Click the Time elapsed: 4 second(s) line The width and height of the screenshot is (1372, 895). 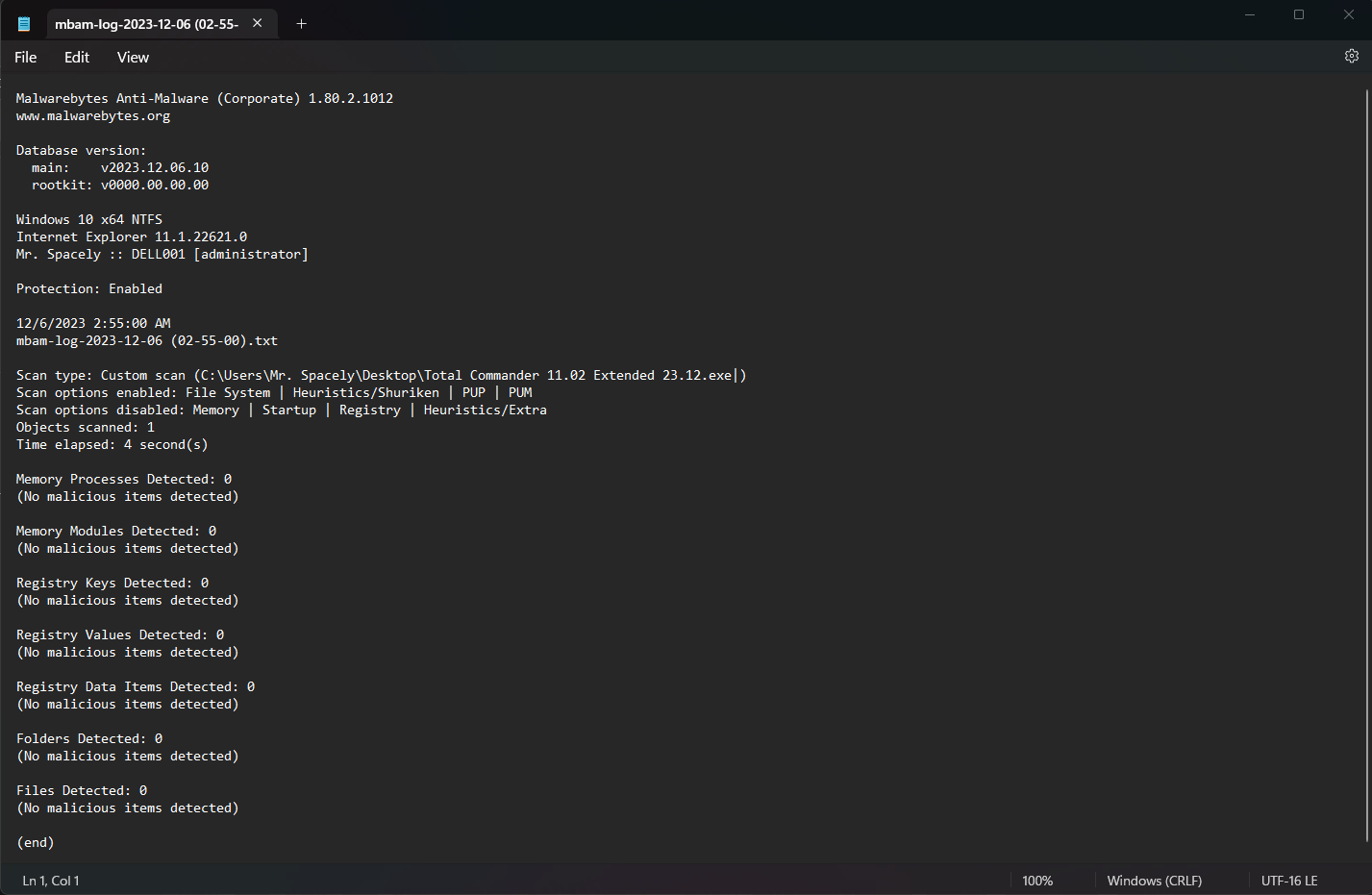[x=112, y=444]
